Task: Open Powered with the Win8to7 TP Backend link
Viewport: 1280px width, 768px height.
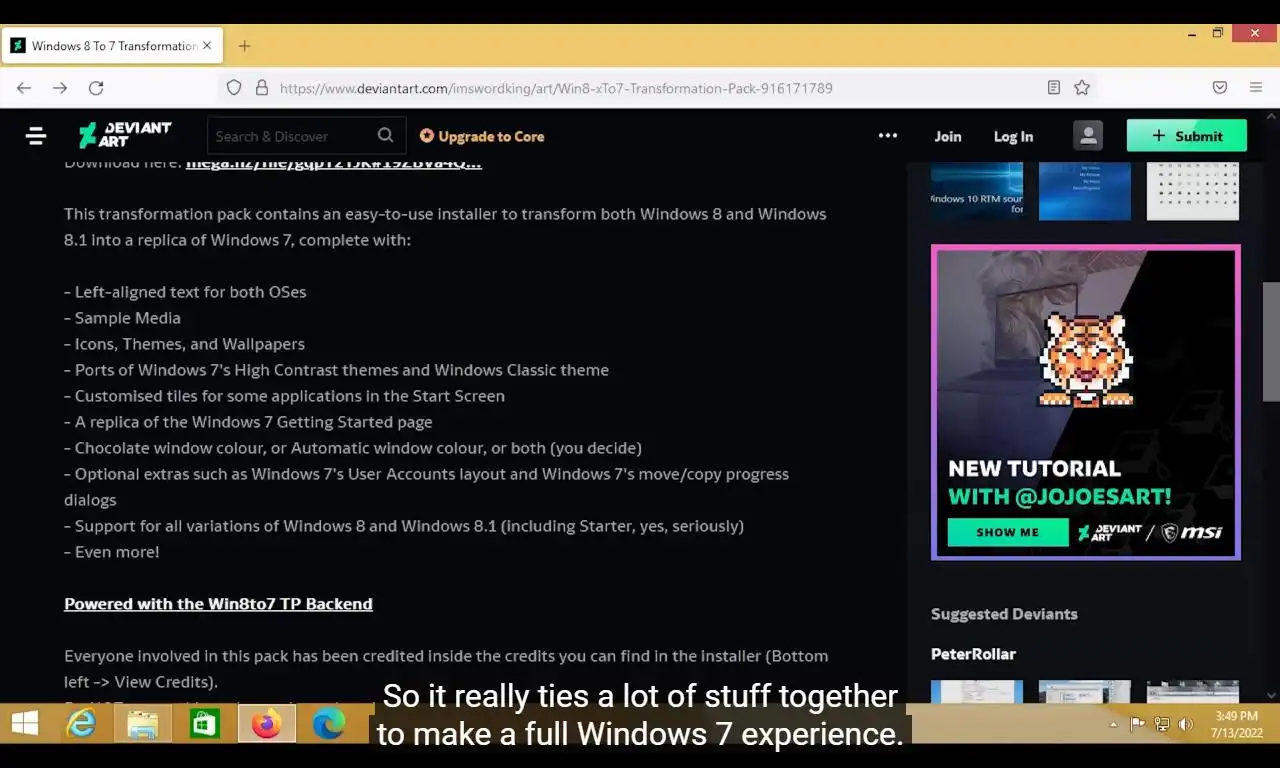Action: [218, 604]
